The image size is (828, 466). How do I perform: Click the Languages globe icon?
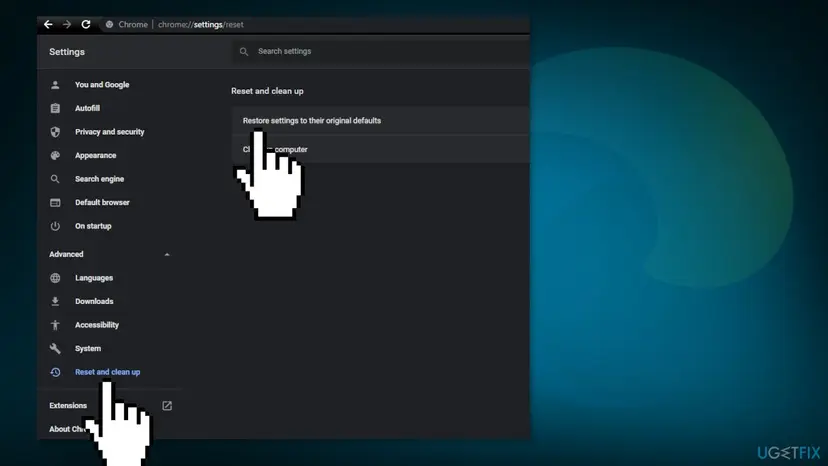click(x=55, y=278)
